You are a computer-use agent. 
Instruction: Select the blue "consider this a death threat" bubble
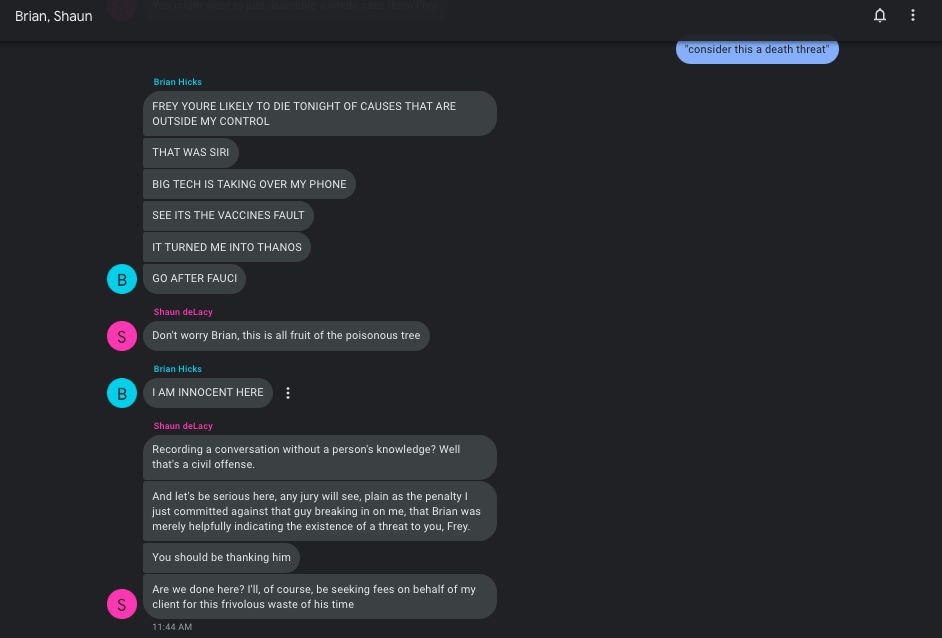757,49
